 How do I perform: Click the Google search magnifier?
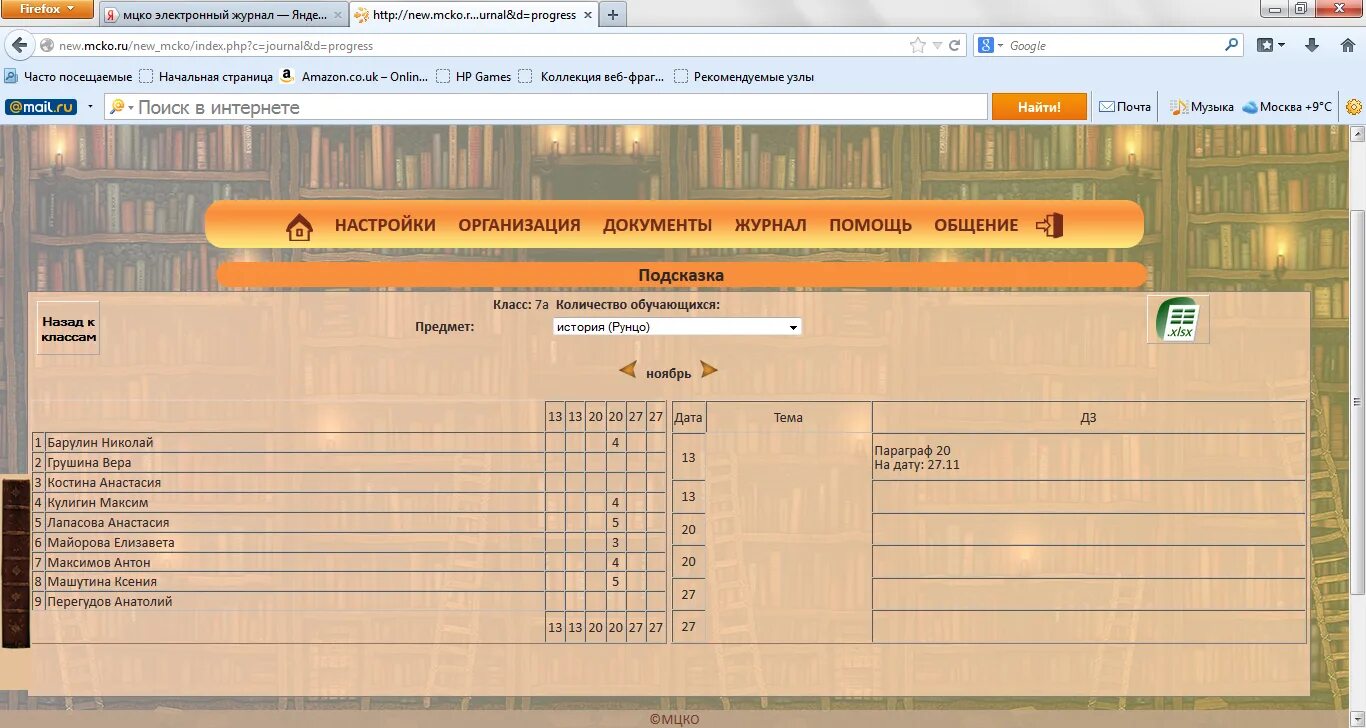[1232, 45]
